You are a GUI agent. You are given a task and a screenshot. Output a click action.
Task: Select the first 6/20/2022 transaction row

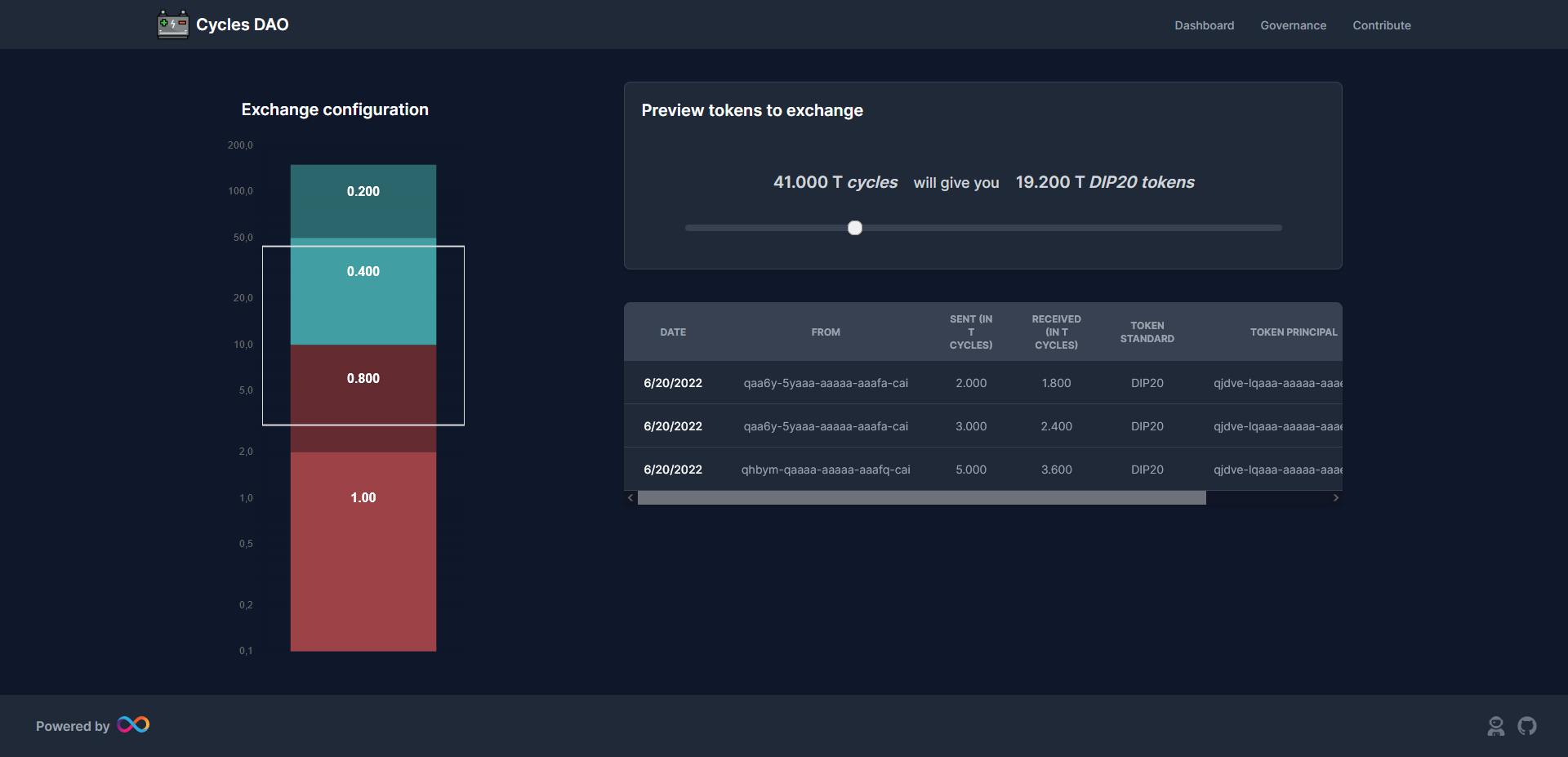click(825, 382)
